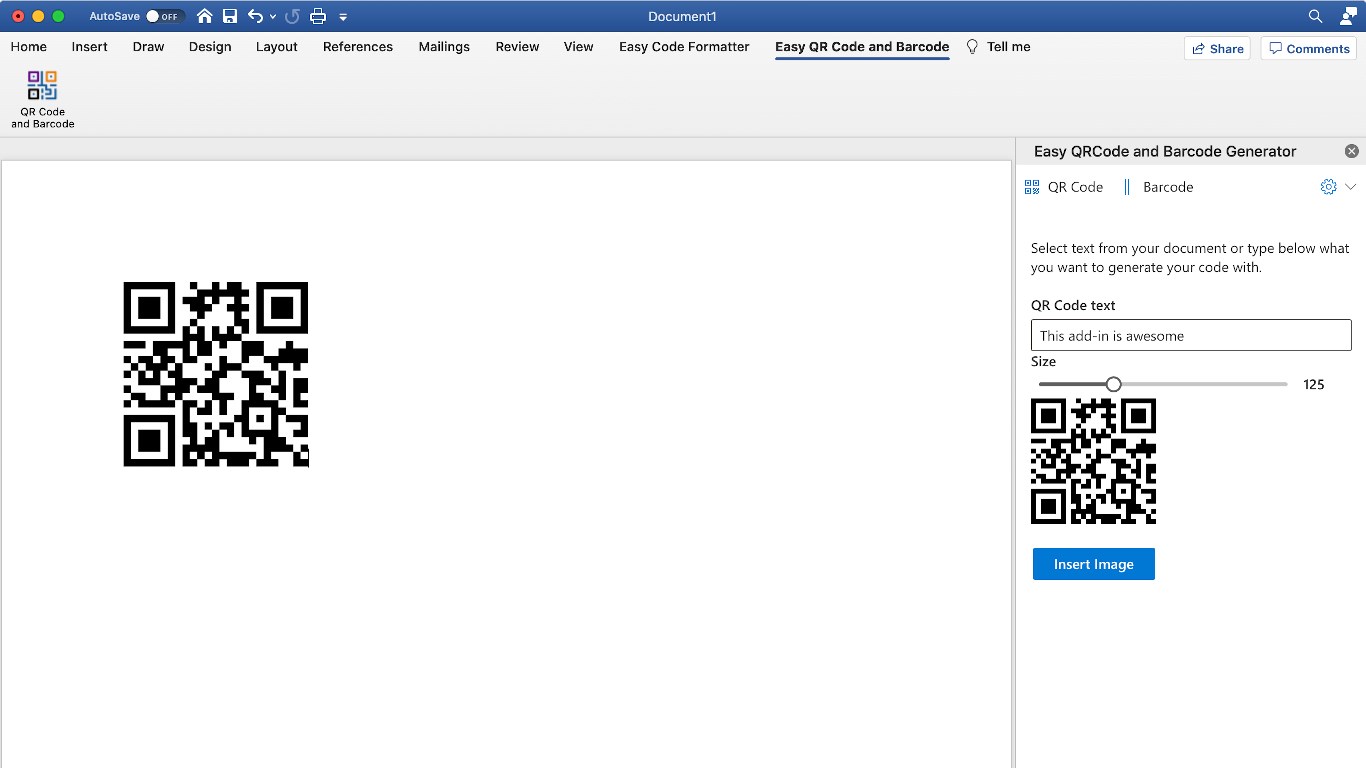1366x768 pixels.
Task: Click the Share button
Action: [x=1217, y=48]
